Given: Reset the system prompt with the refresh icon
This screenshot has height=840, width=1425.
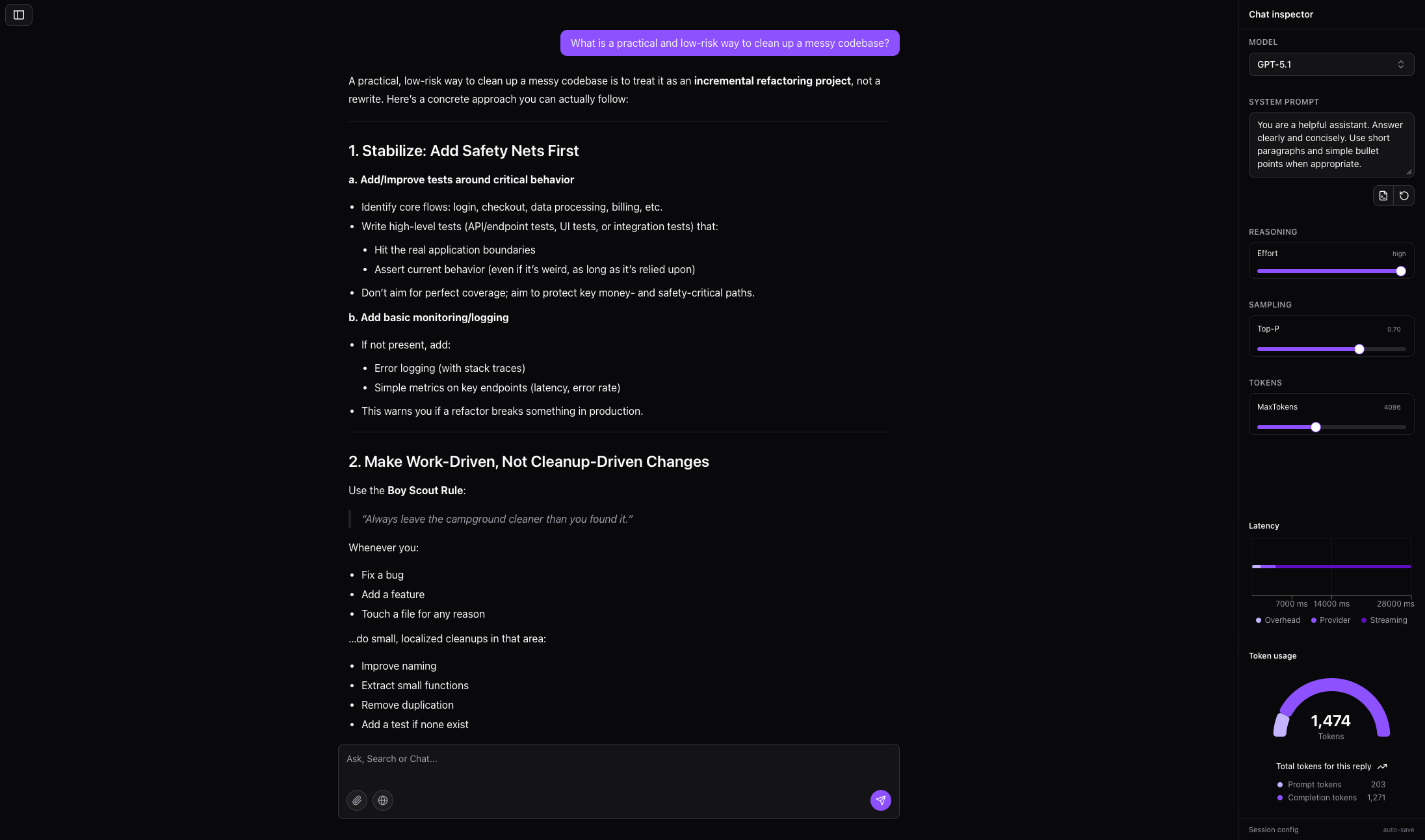Looking at the screenshot, I should [1404, 196].
